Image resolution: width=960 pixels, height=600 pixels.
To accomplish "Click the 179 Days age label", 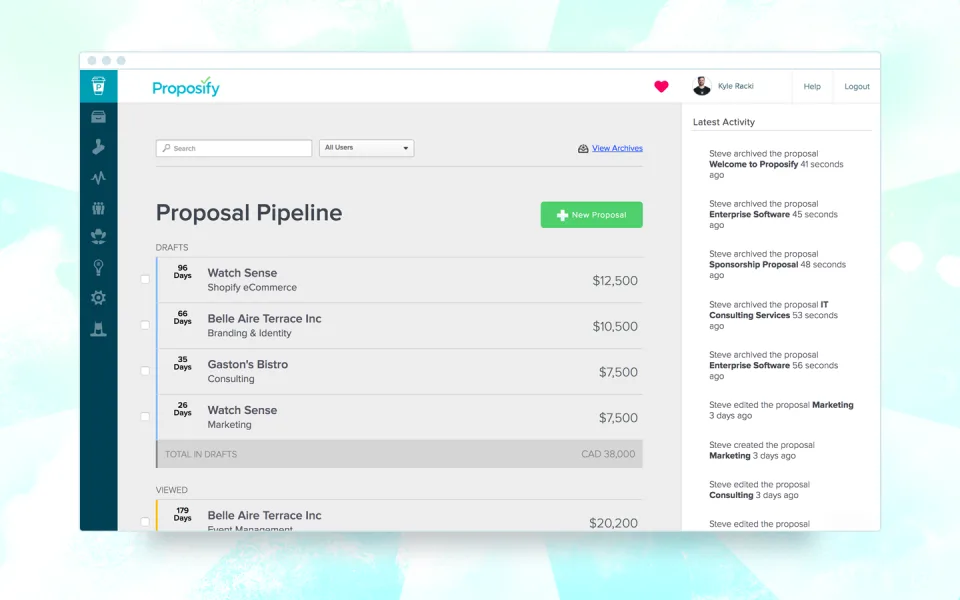I will pyautogui.click(x=182, y=514).
